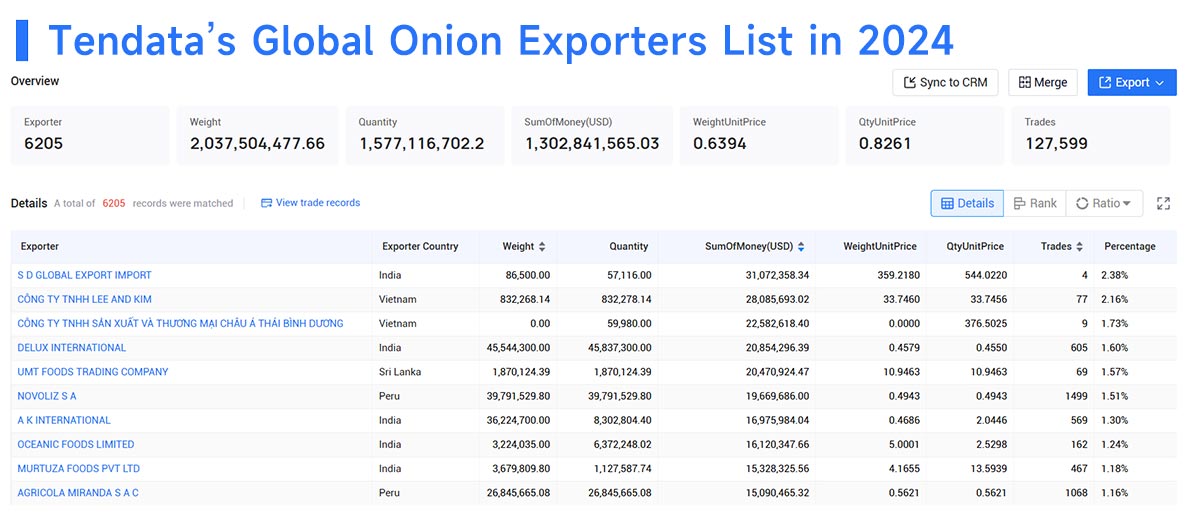Image resolution: width=1190 pixels, height=512 pixels.
Task: Sort table by Trades column arrows
Action: click(1079, 247)
